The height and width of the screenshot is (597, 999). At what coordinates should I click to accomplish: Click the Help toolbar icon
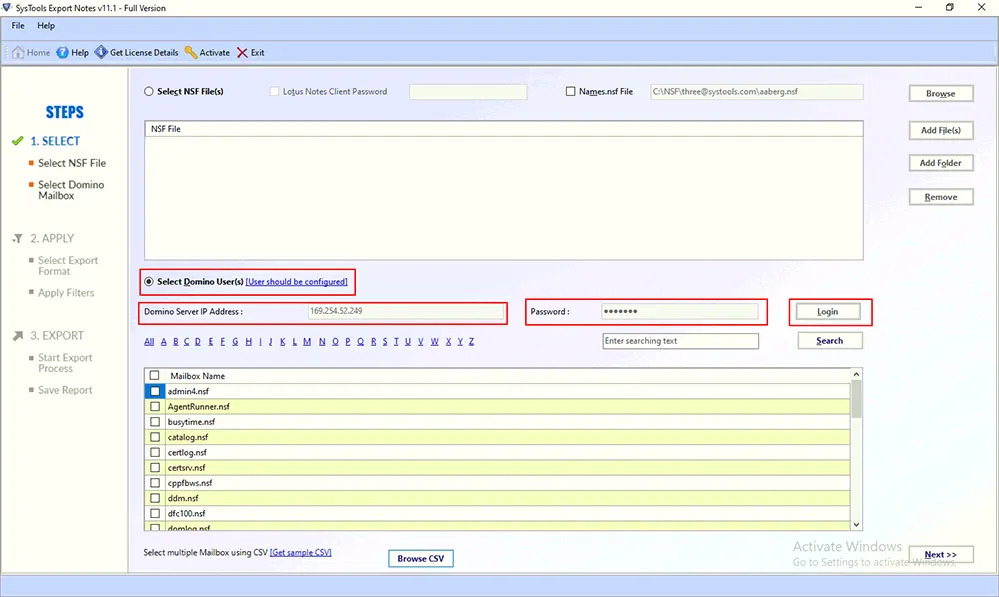[62, 52]
